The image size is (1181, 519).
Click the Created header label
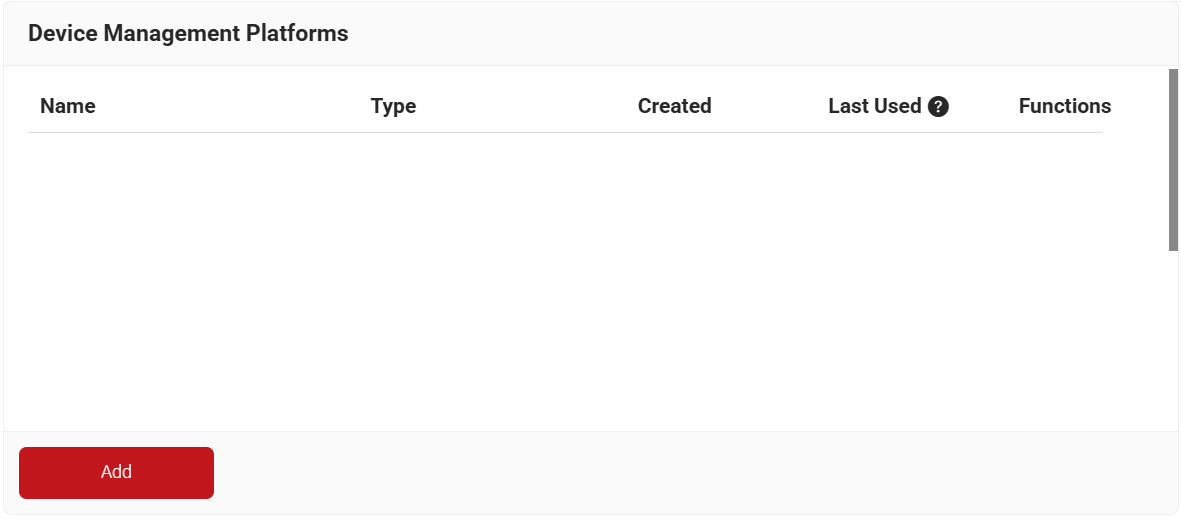tap(674, 106)
